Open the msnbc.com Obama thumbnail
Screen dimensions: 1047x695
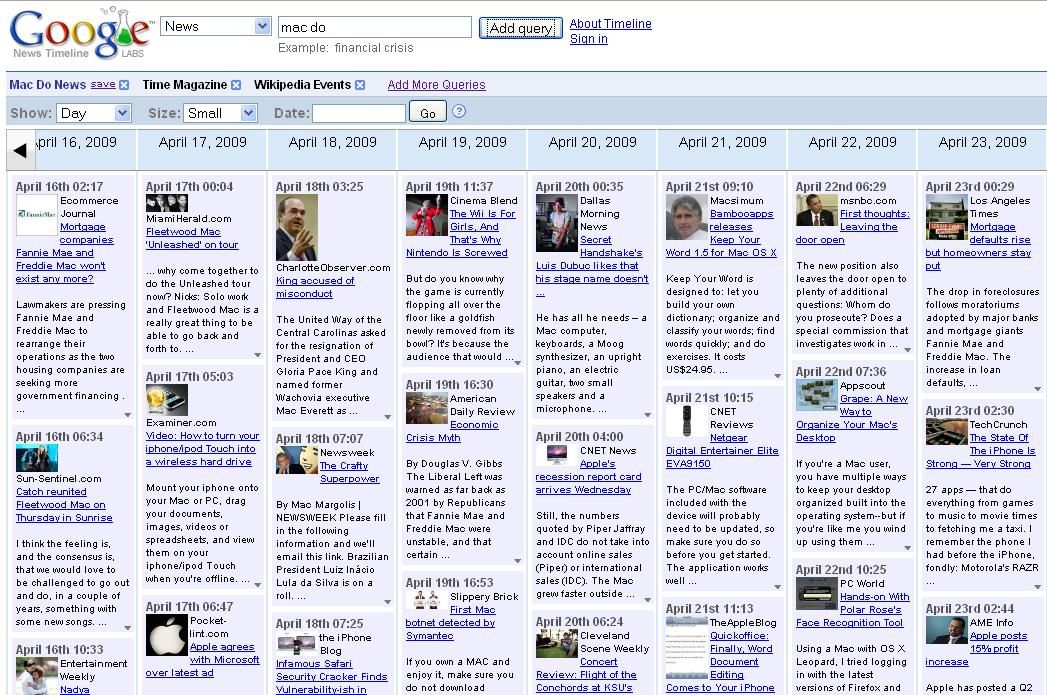(817, 210)
